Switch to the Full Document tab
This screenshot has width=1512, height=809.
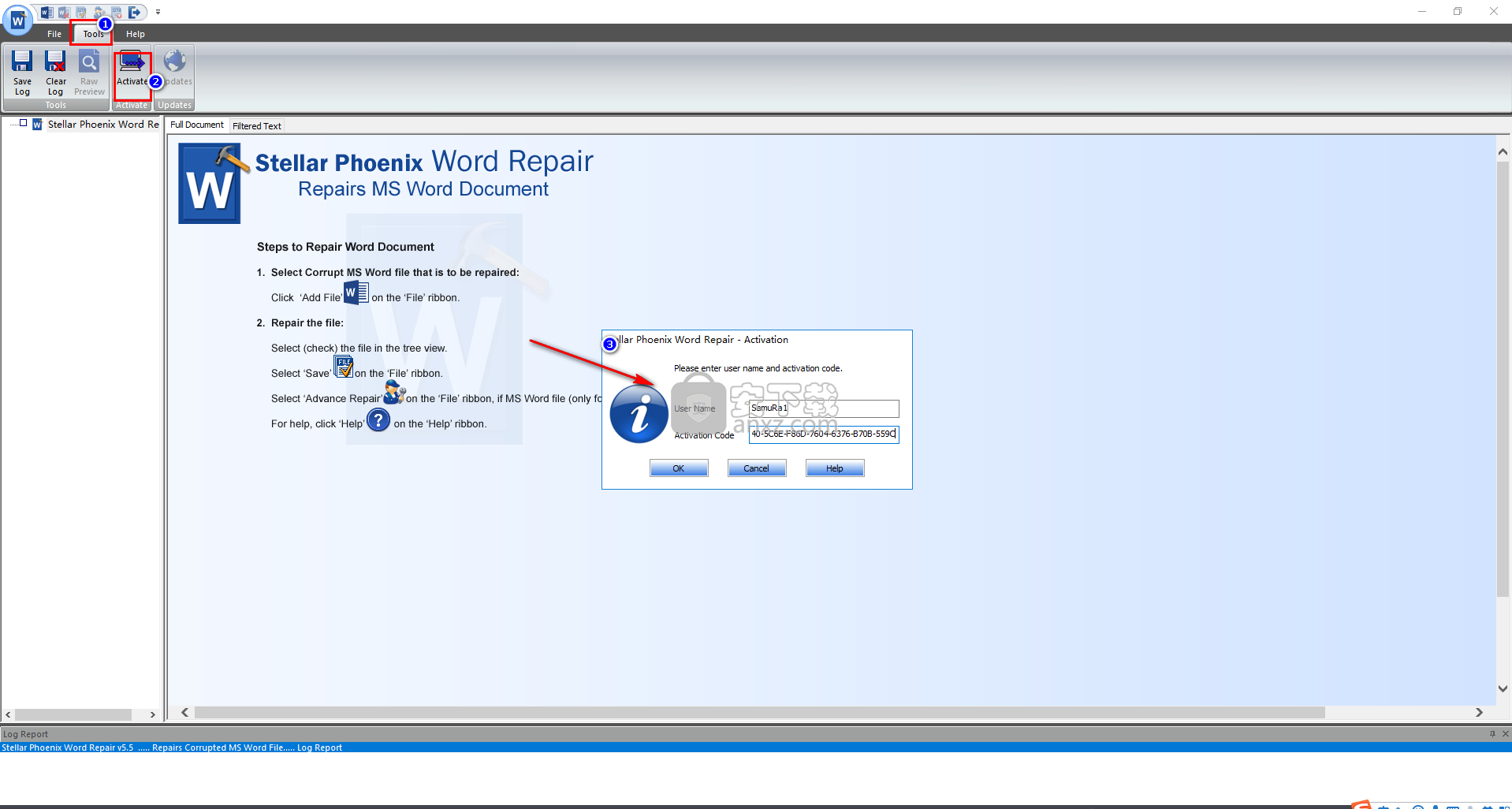coord(197,125)
